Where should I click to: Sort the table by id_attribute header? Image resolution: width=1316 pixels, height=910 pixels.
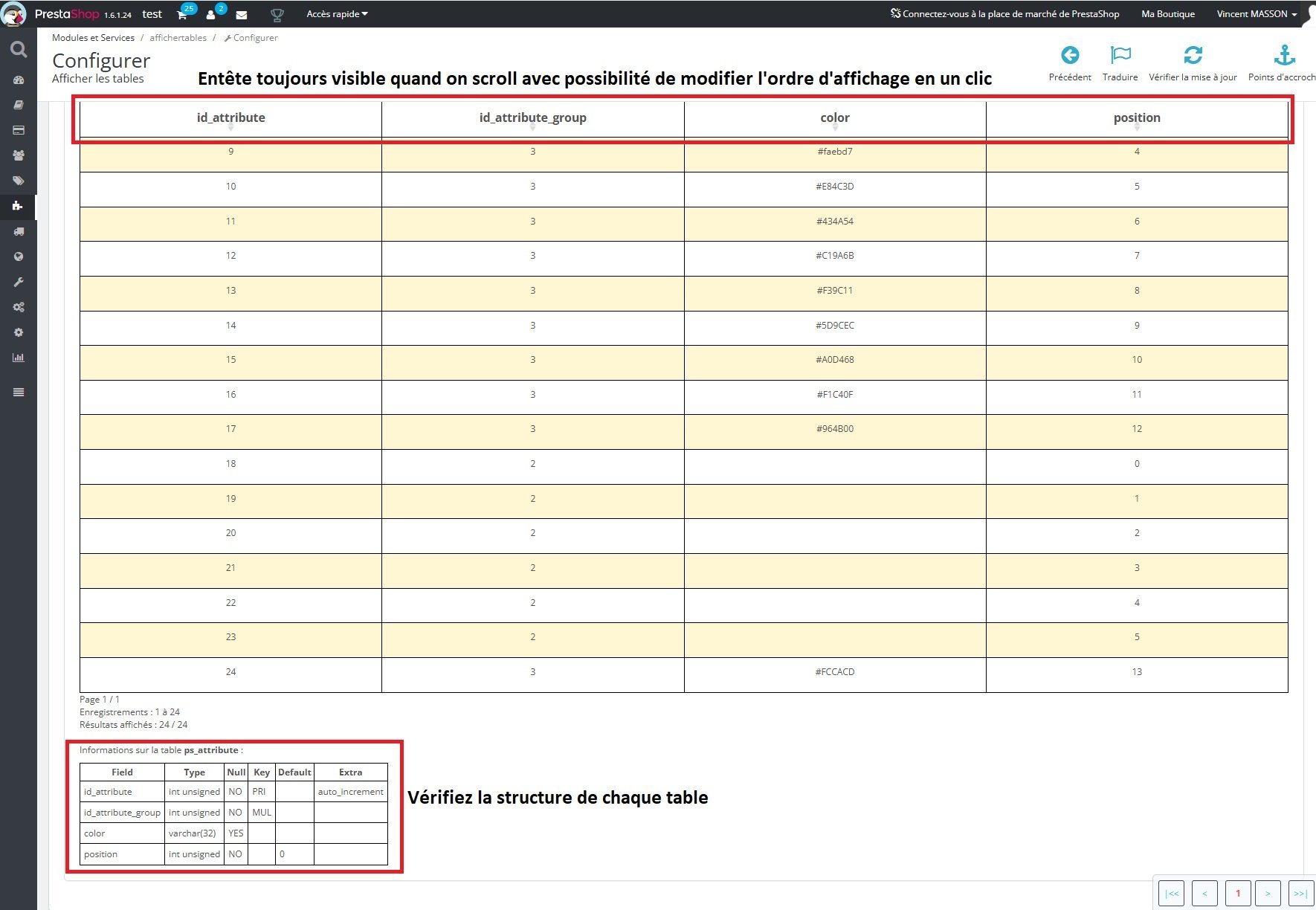click(230, 118)
